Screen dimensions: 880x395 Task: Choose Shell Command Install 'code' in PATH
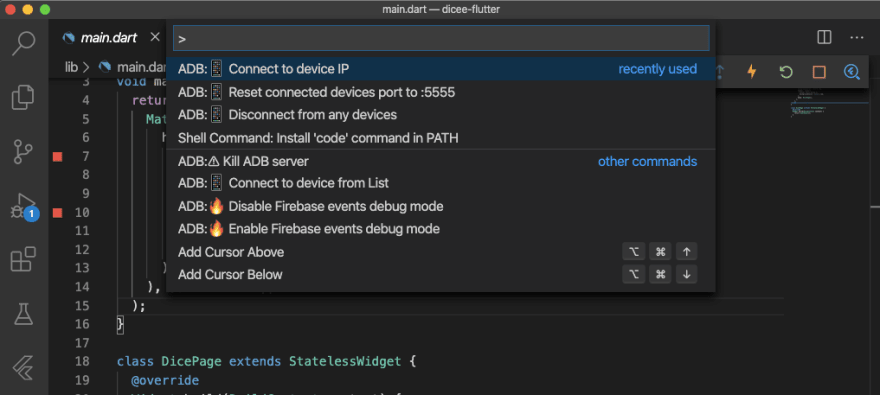pyautogui.click(x=441, y=138)
